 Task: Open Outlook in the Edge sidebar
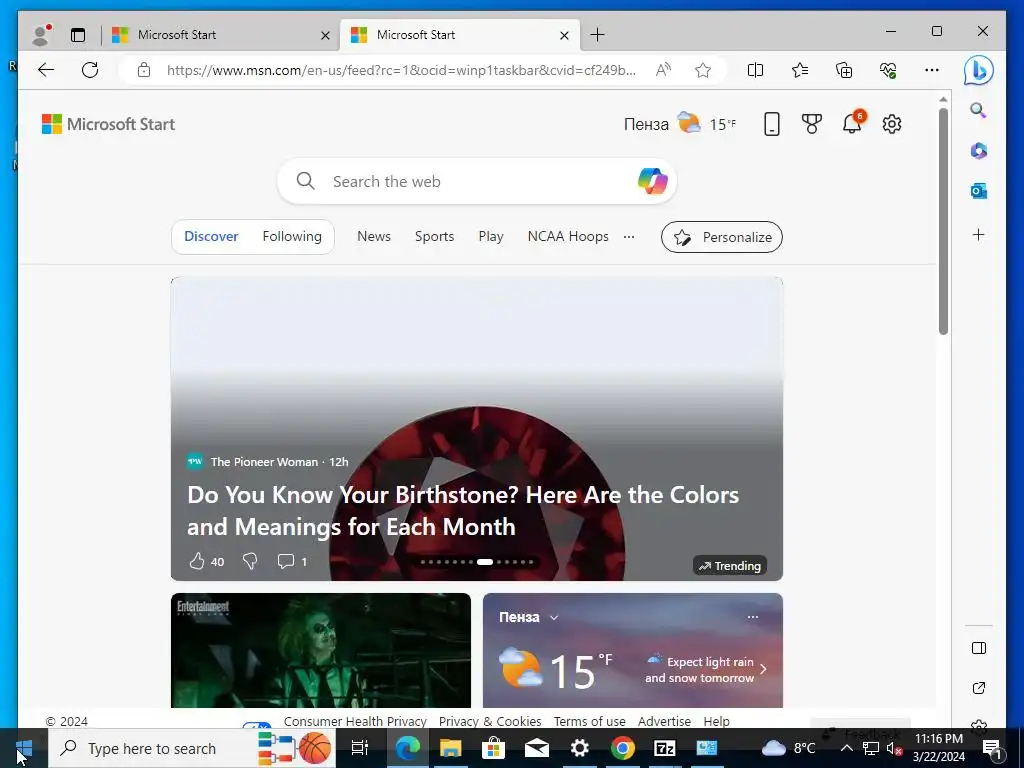[x=978, y=191]
